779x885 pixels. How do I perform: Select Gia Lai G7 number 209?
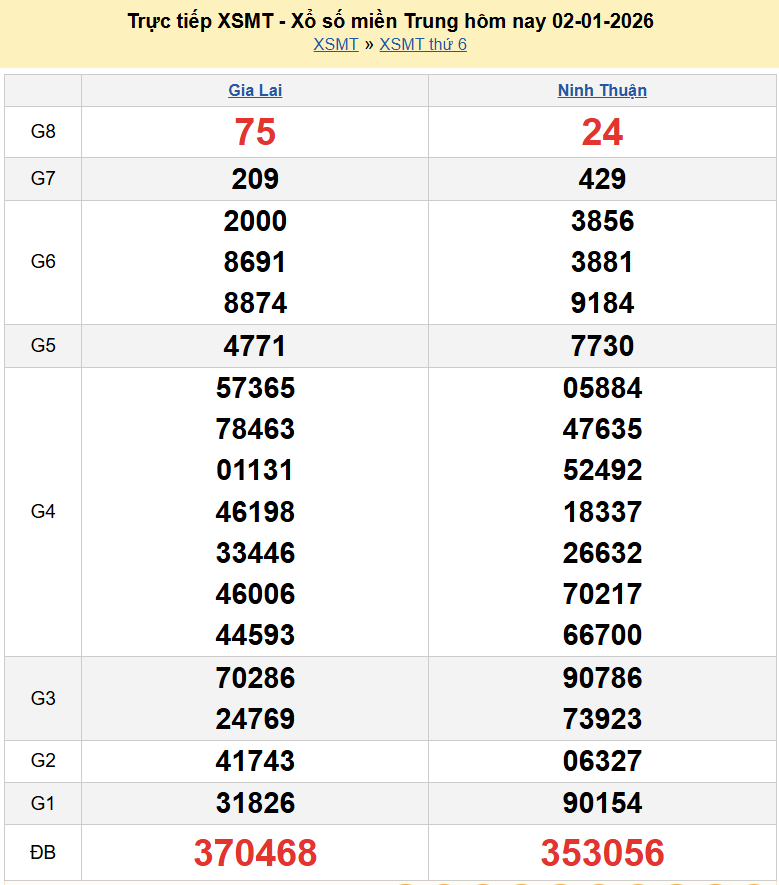click(x=255, y=179)
